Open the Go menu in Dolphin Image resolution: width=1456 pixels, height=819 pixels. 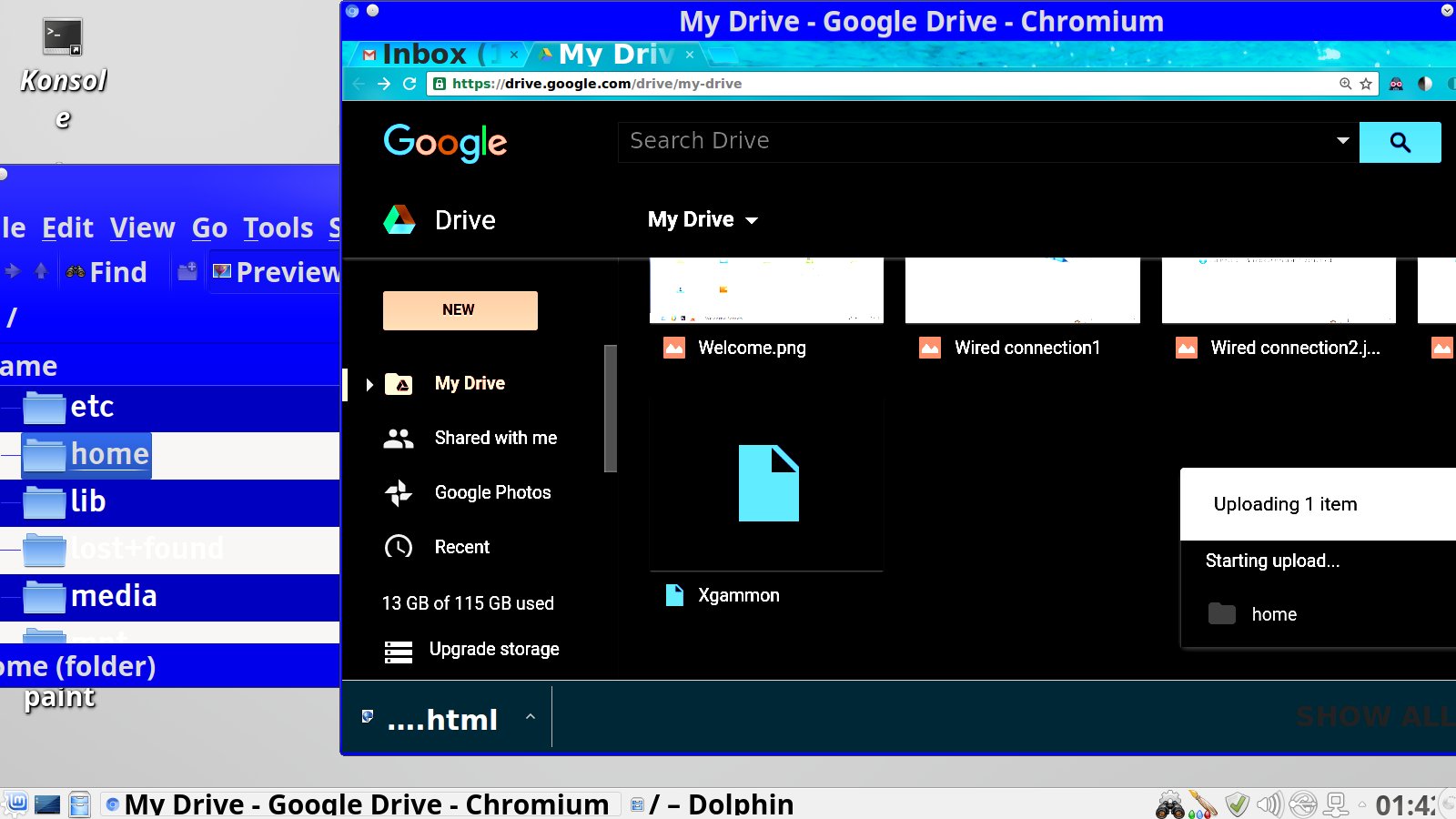(x=209, y=227)
